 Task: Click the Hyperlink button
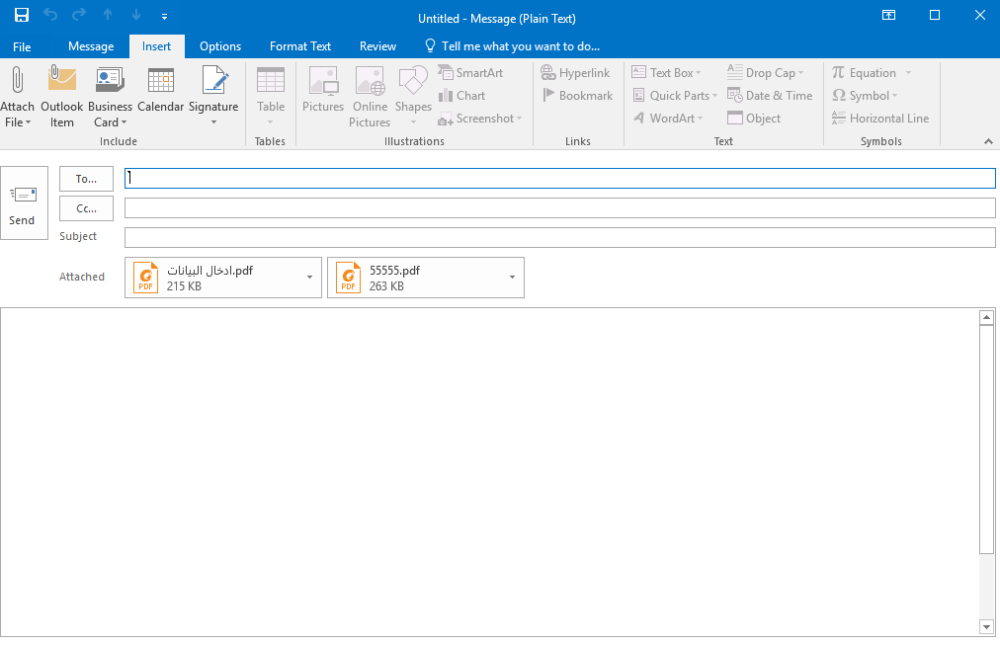(575, 73)
